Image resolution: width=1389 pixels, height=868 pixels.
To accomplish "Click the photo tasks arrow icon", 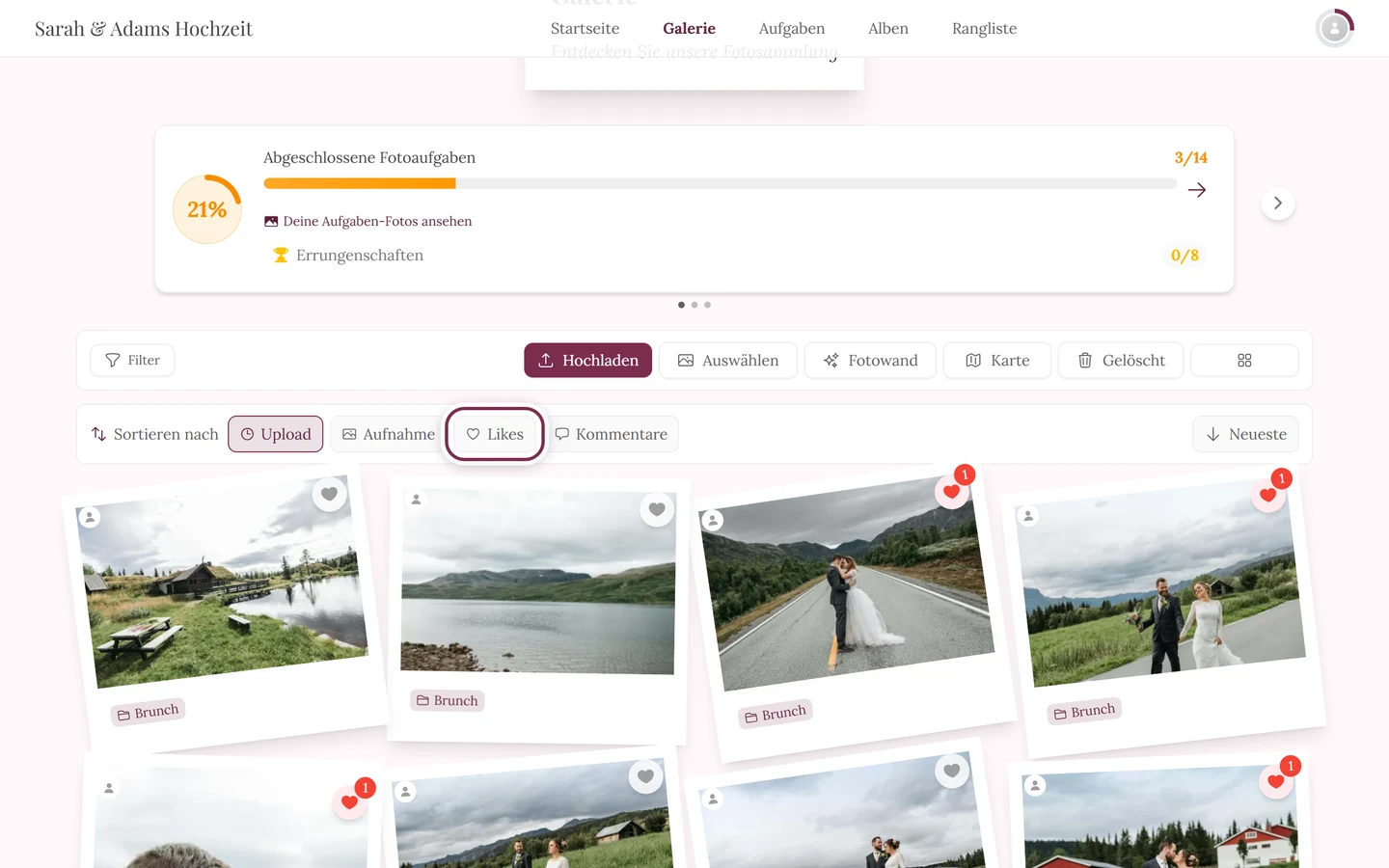I will 1197,190.
